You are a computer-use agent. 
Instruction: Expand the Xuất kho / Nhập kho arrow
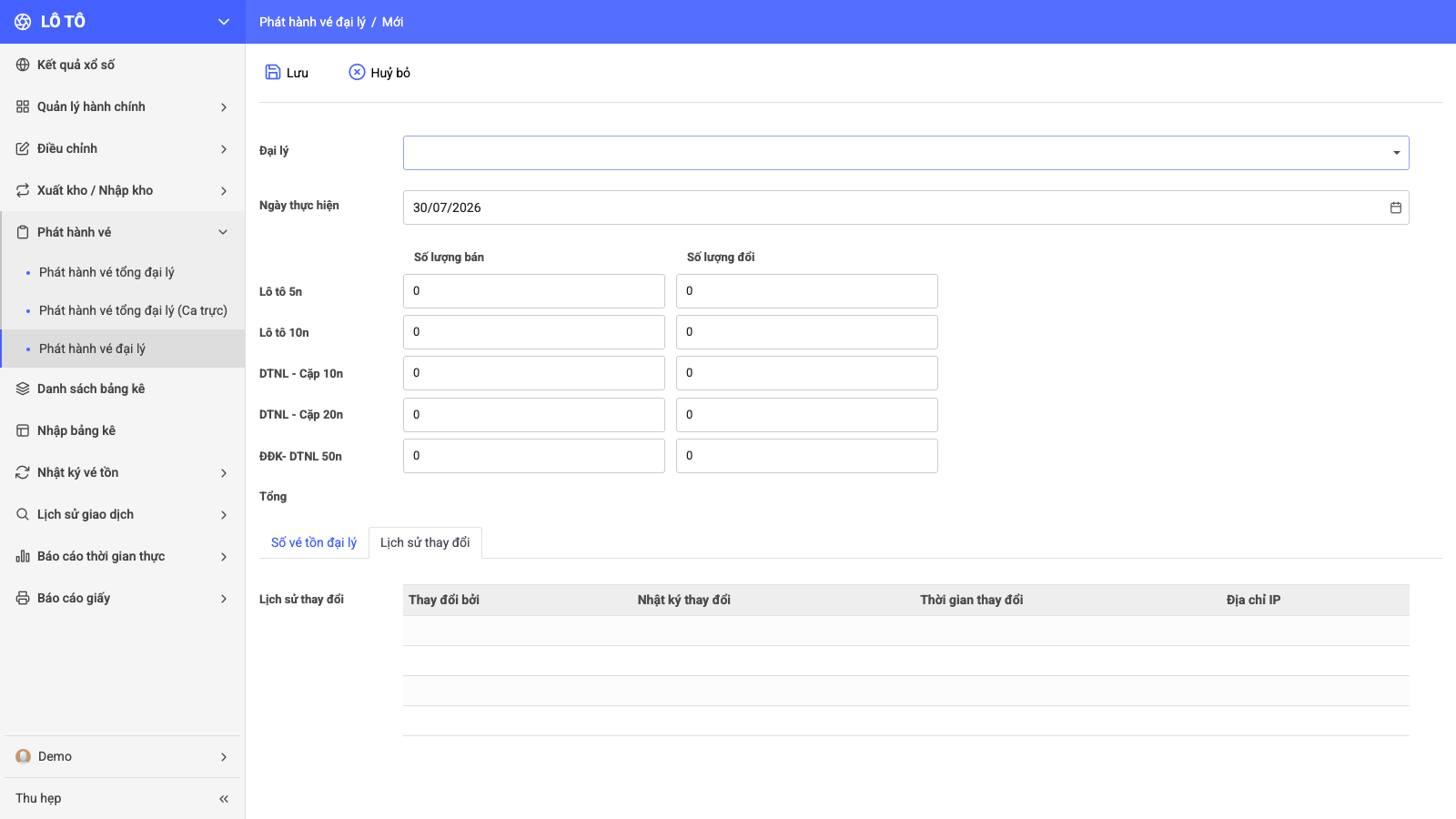click(224, 190)
